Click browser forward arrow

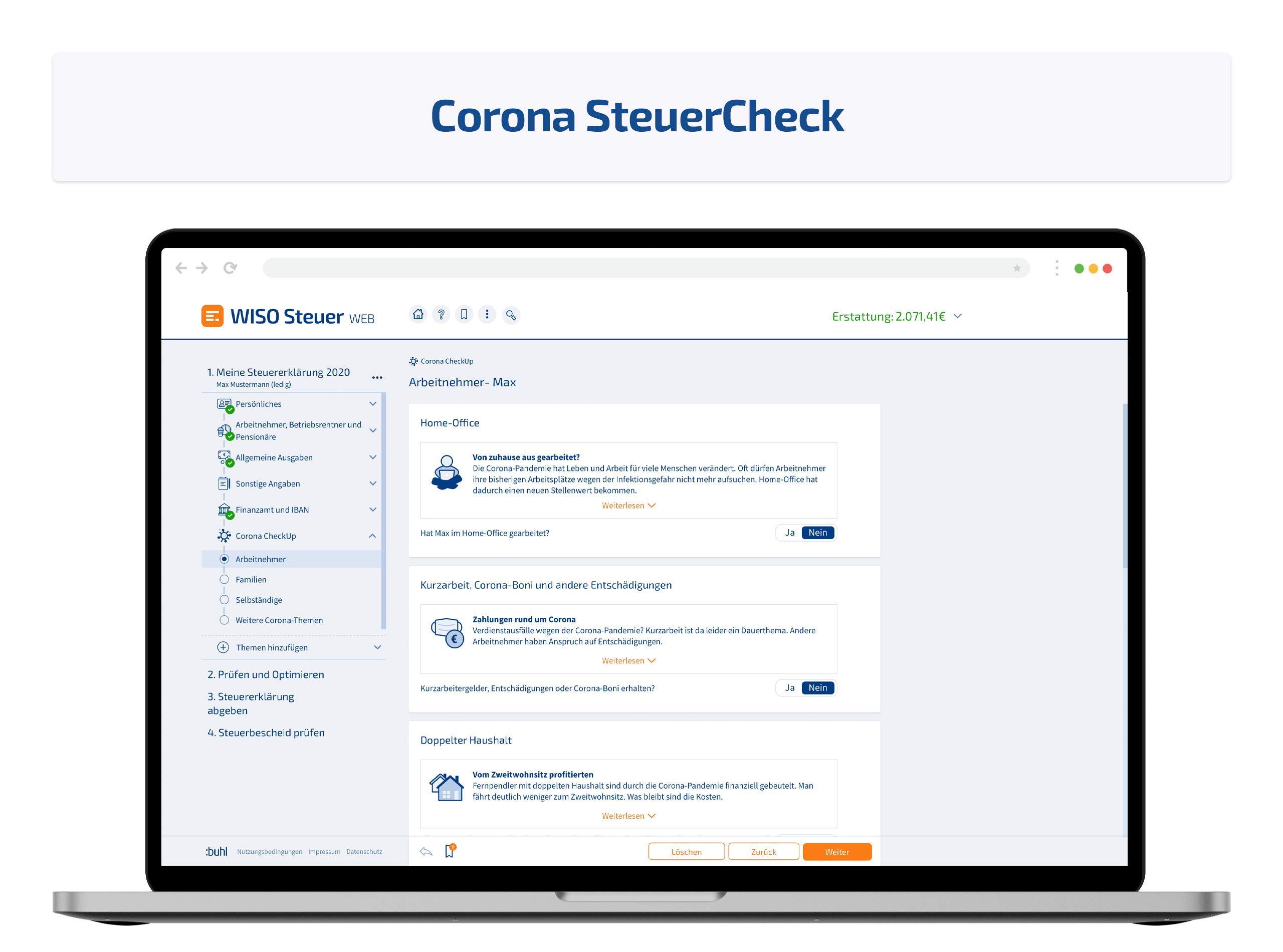202,268
